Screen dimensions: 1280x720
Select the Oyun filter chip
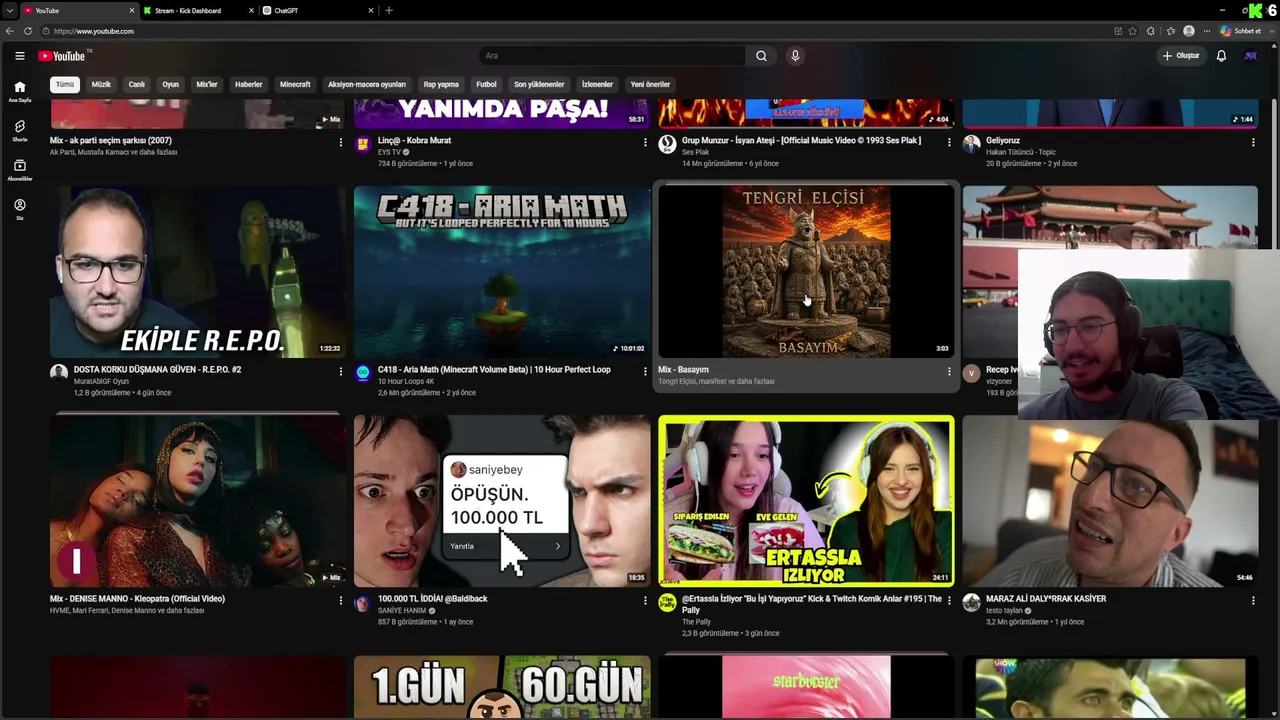(171, 85)
